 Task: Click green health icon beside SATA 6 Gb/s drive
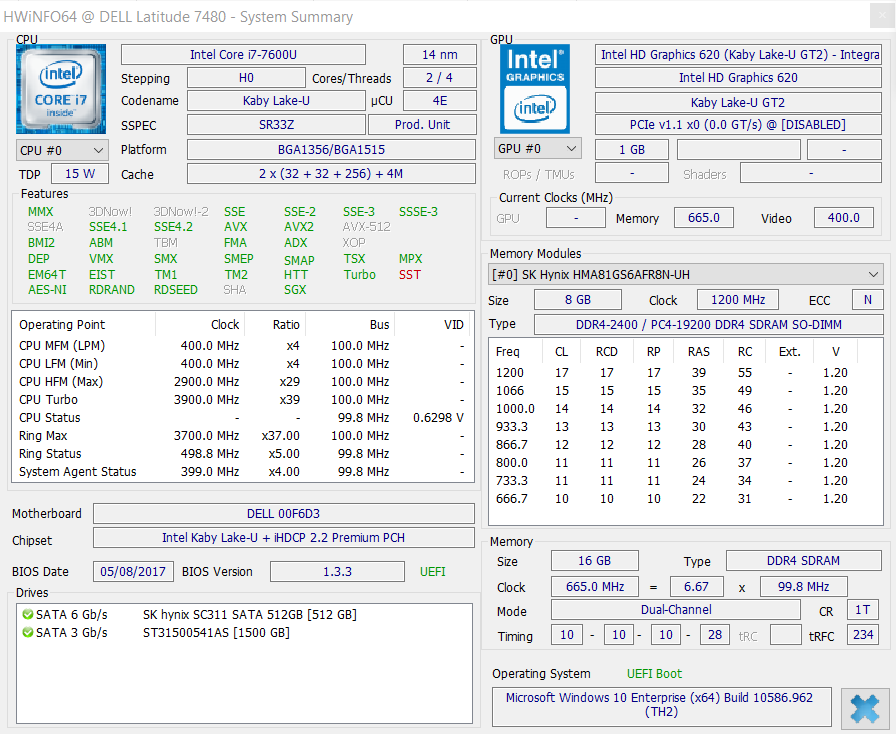[27, 614]
